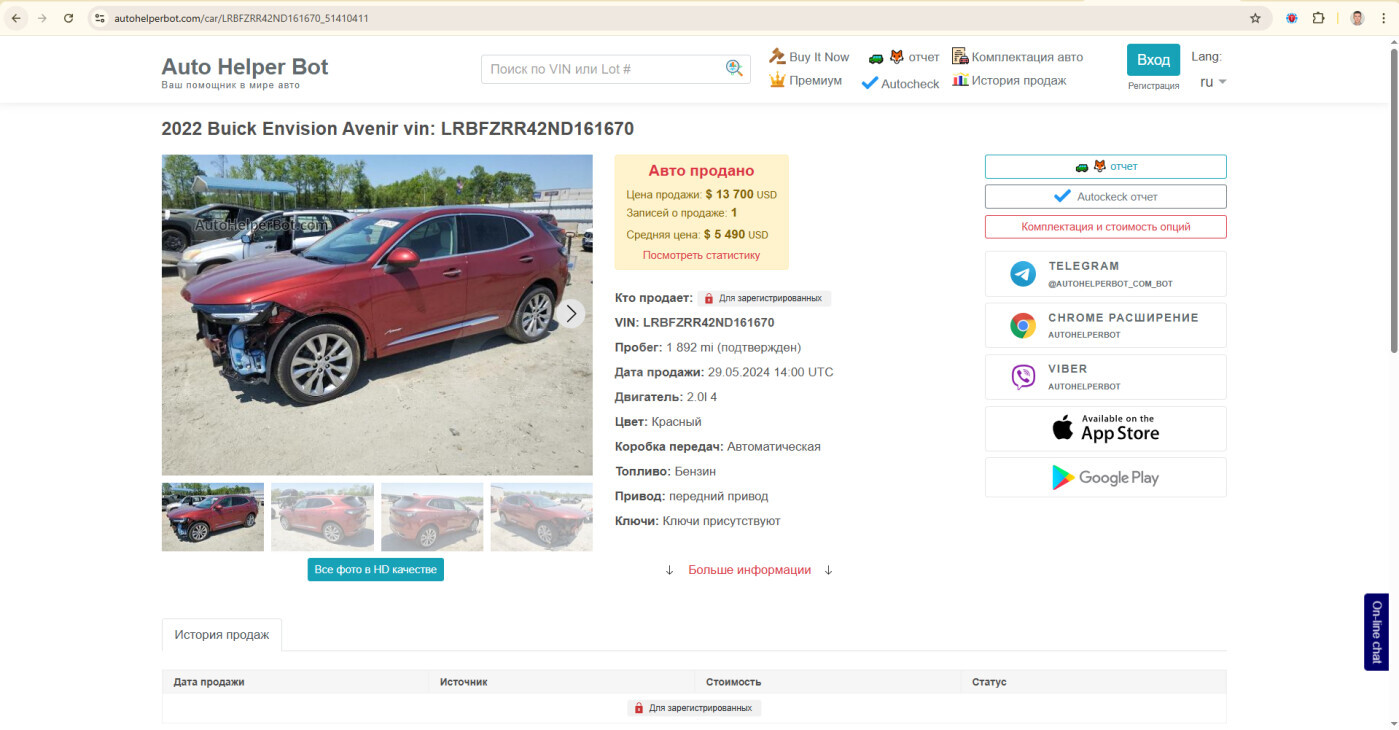
Task: Open the Google Play download badge
Action: 1105,477
